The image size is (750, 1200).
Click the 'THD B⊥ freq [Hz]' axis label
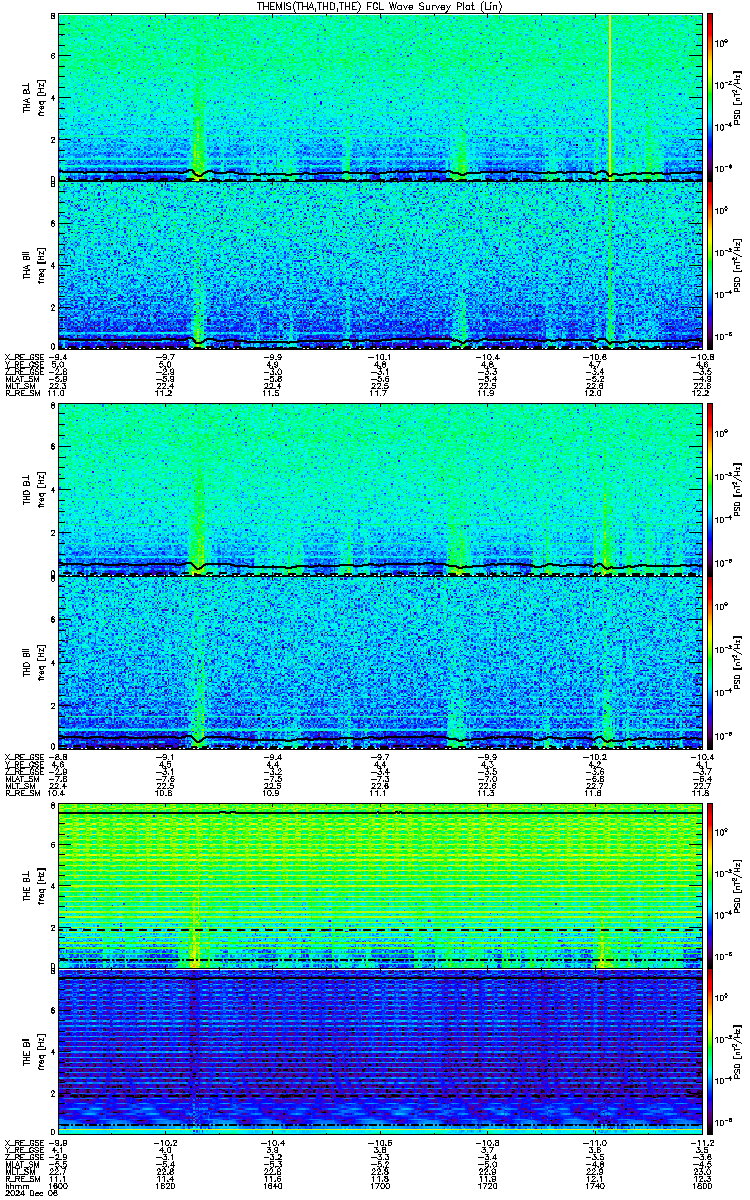tap(32, 490)
